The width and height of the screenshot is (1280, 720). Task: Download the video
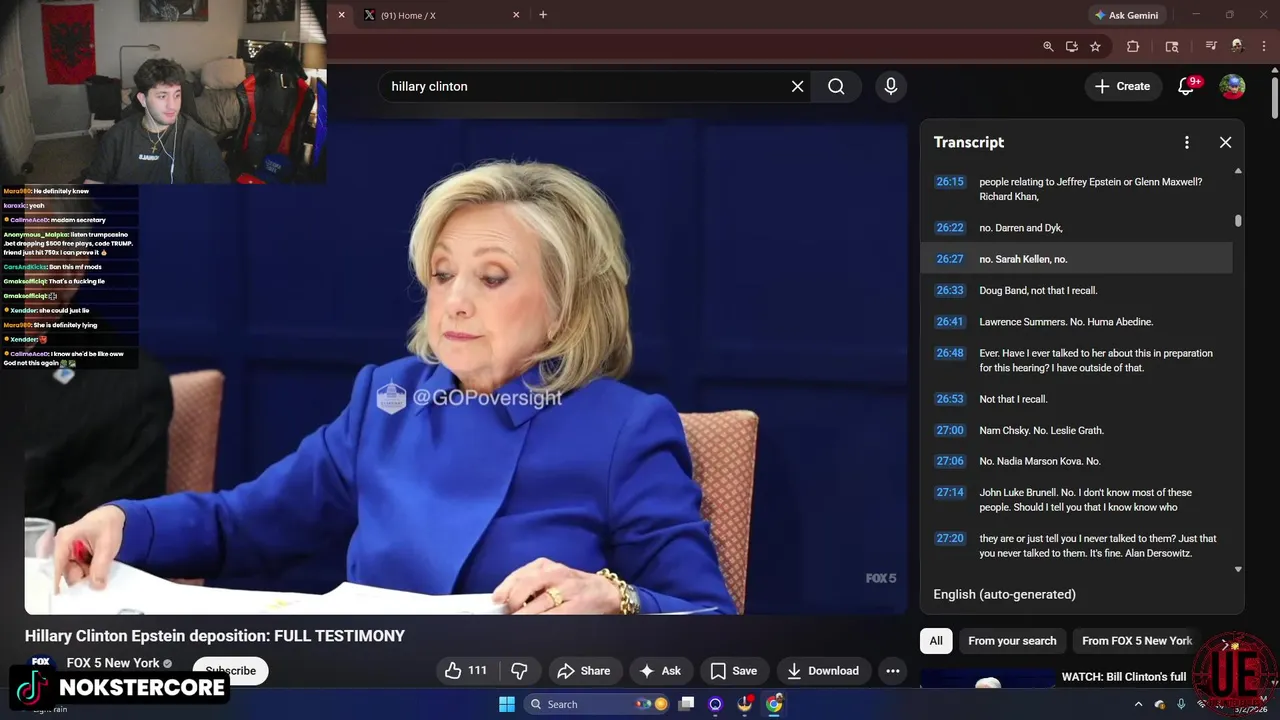pos(823,671)
